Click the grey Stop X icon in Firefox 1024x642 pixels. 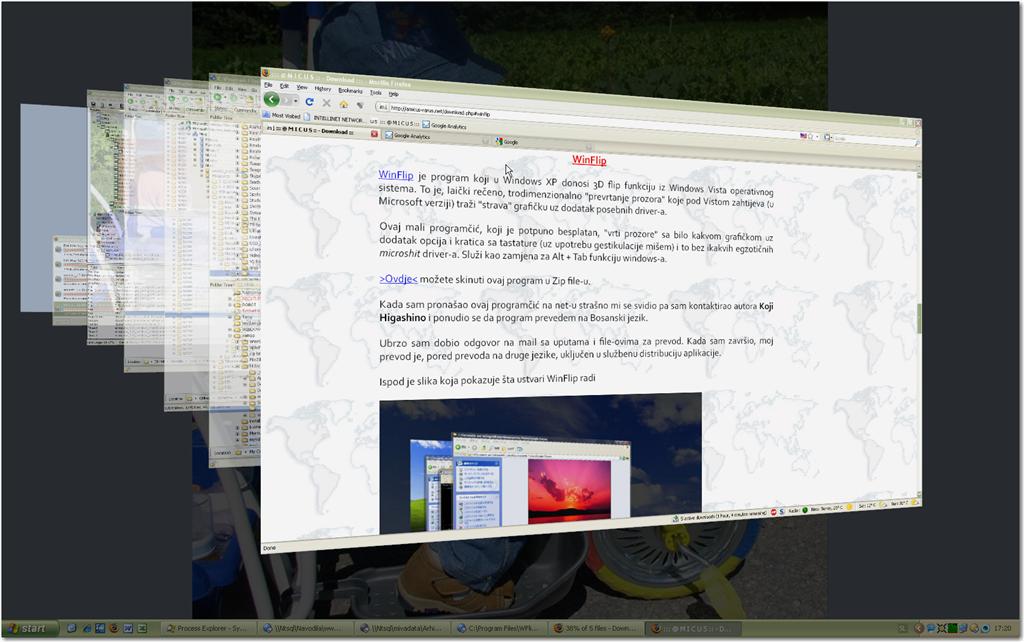pyautogui.click(x=327, y=103)
